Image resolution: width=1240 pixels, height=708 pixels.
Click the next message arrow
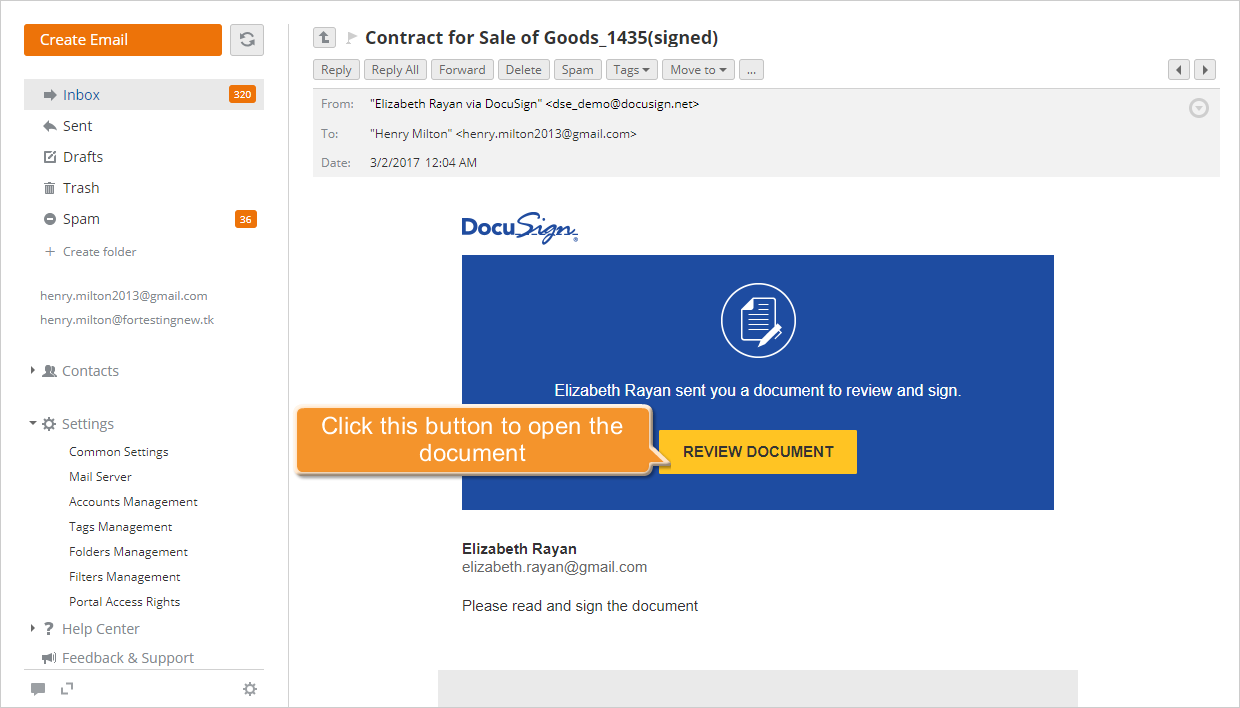tap(1205, 69)
